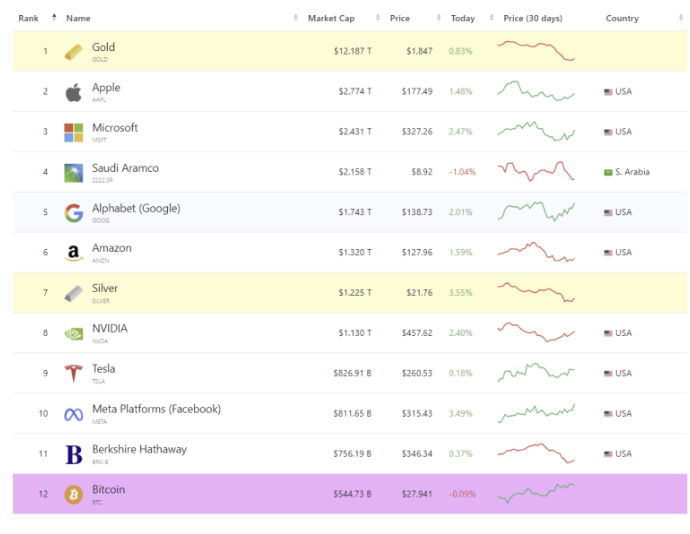
Task: Click Gold market cap $12.187 T
Action: [352, 52]
